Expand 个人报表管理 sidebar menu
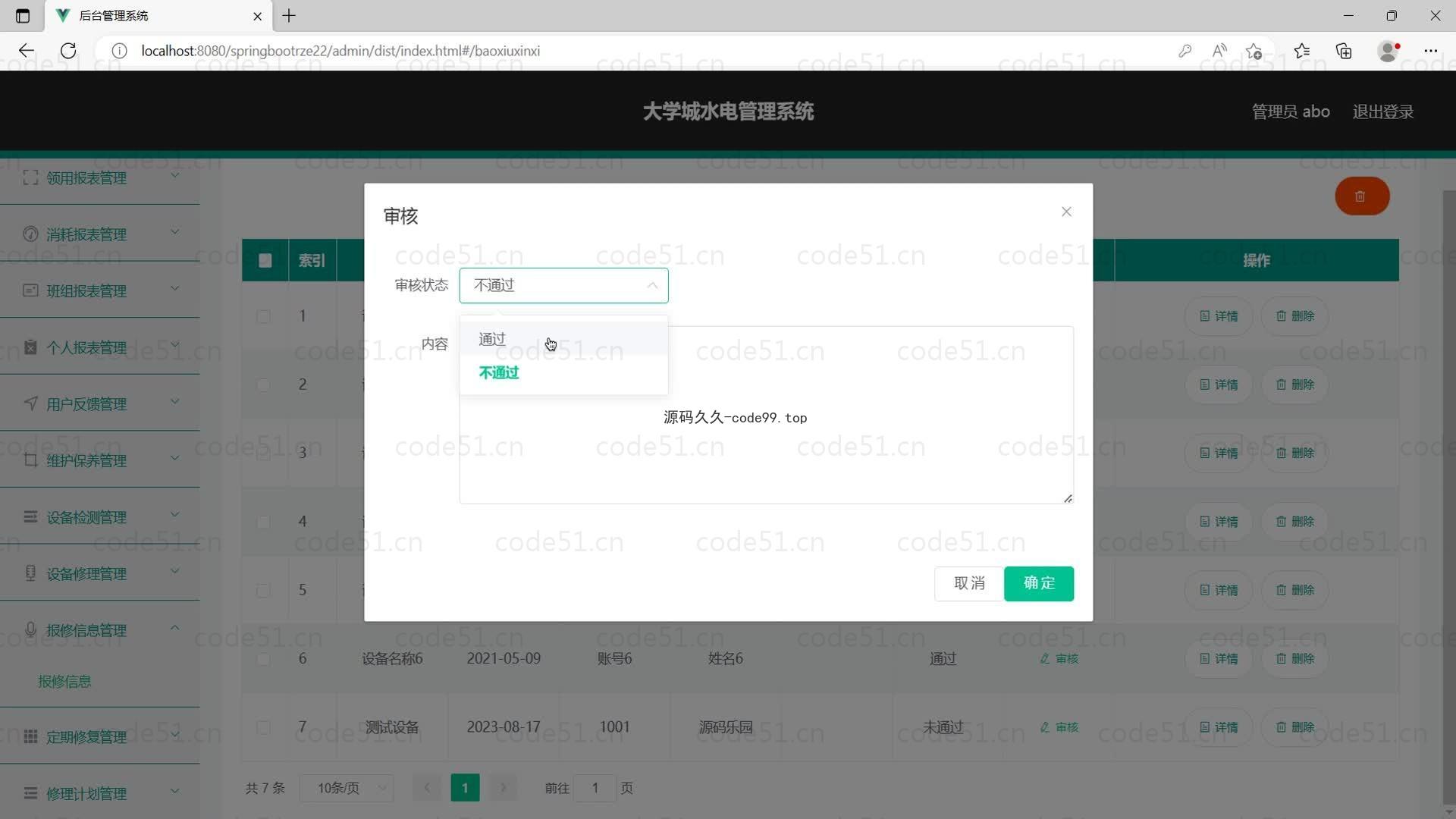Viewport: 1456px width, 819px height. (x=100, y=347)
